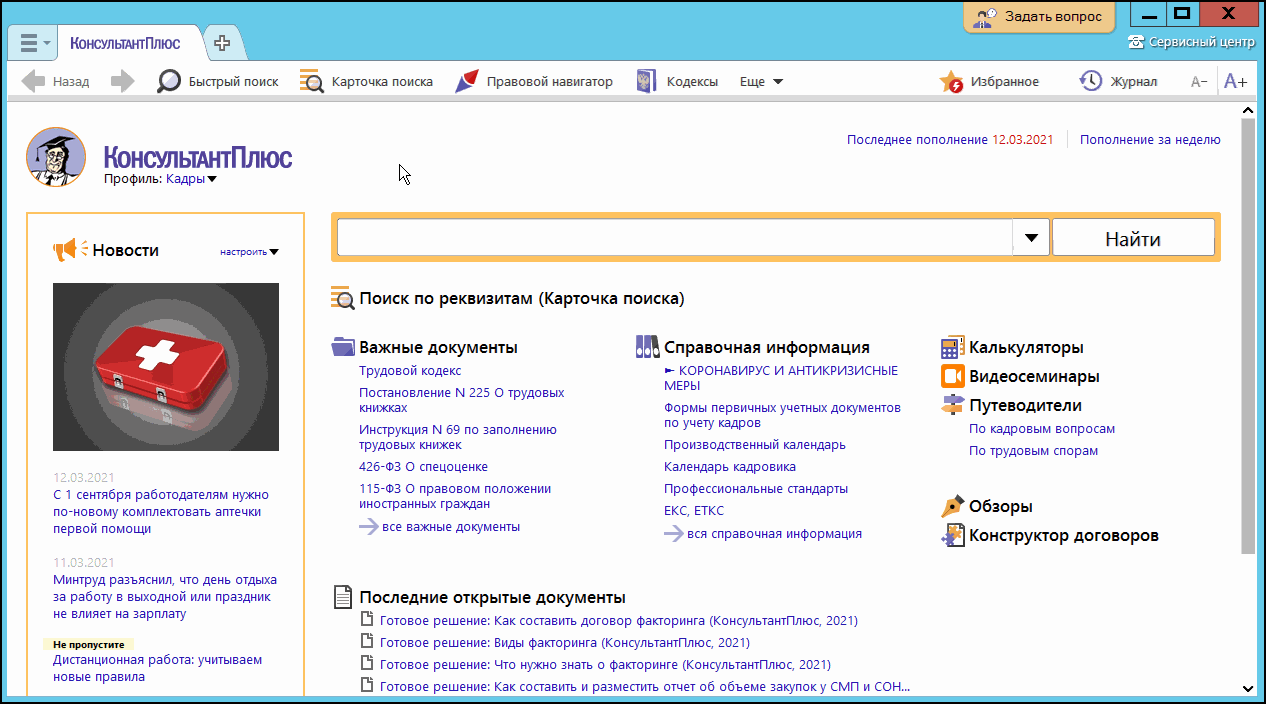This screenshot has height=704, width=1266.
Task: Open 115-ФЗ О правовом положении link
Action: 455,496
